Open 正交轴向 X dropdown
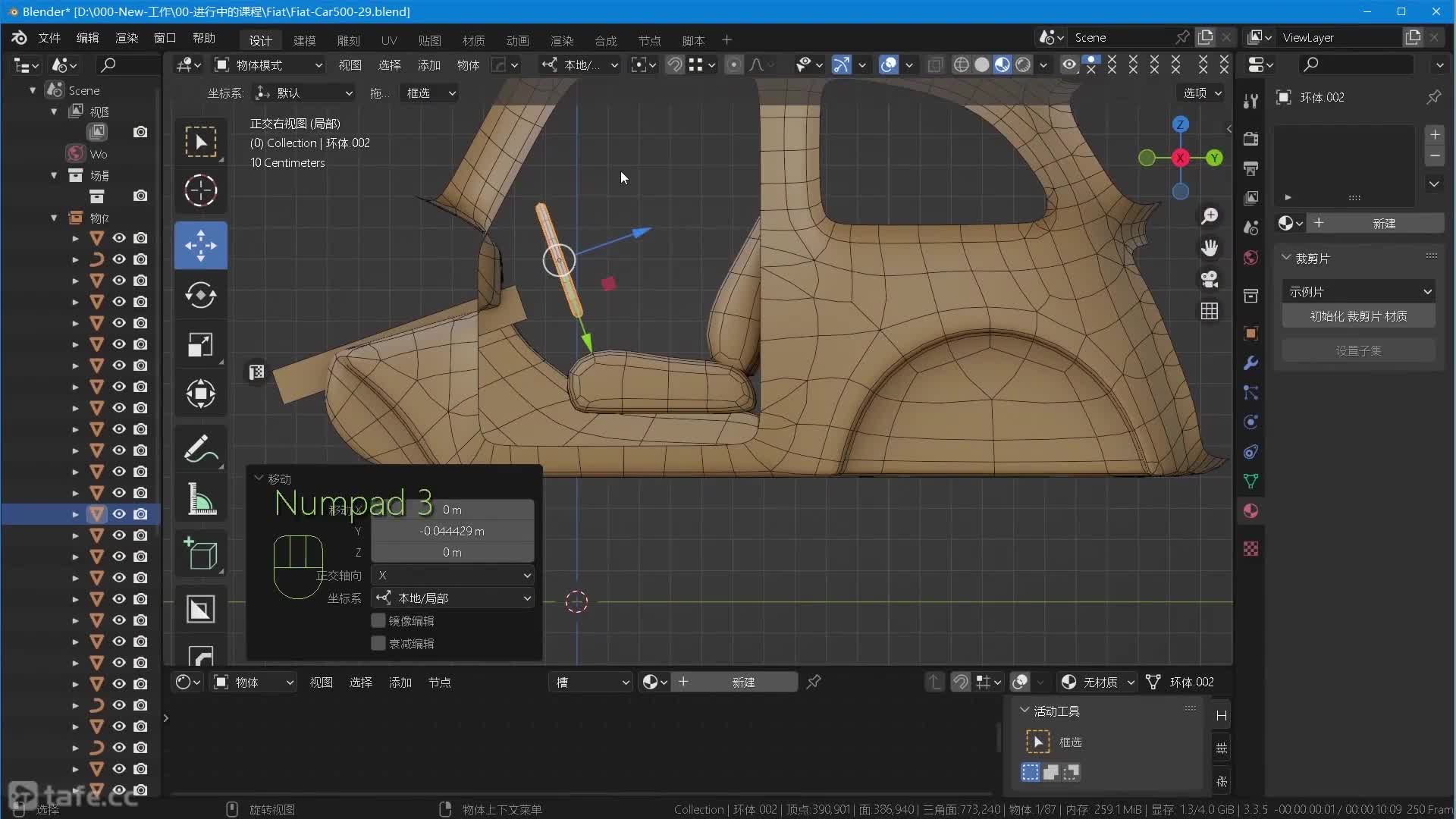Screen dimensions: 1456x819 [x=453, y=576]
